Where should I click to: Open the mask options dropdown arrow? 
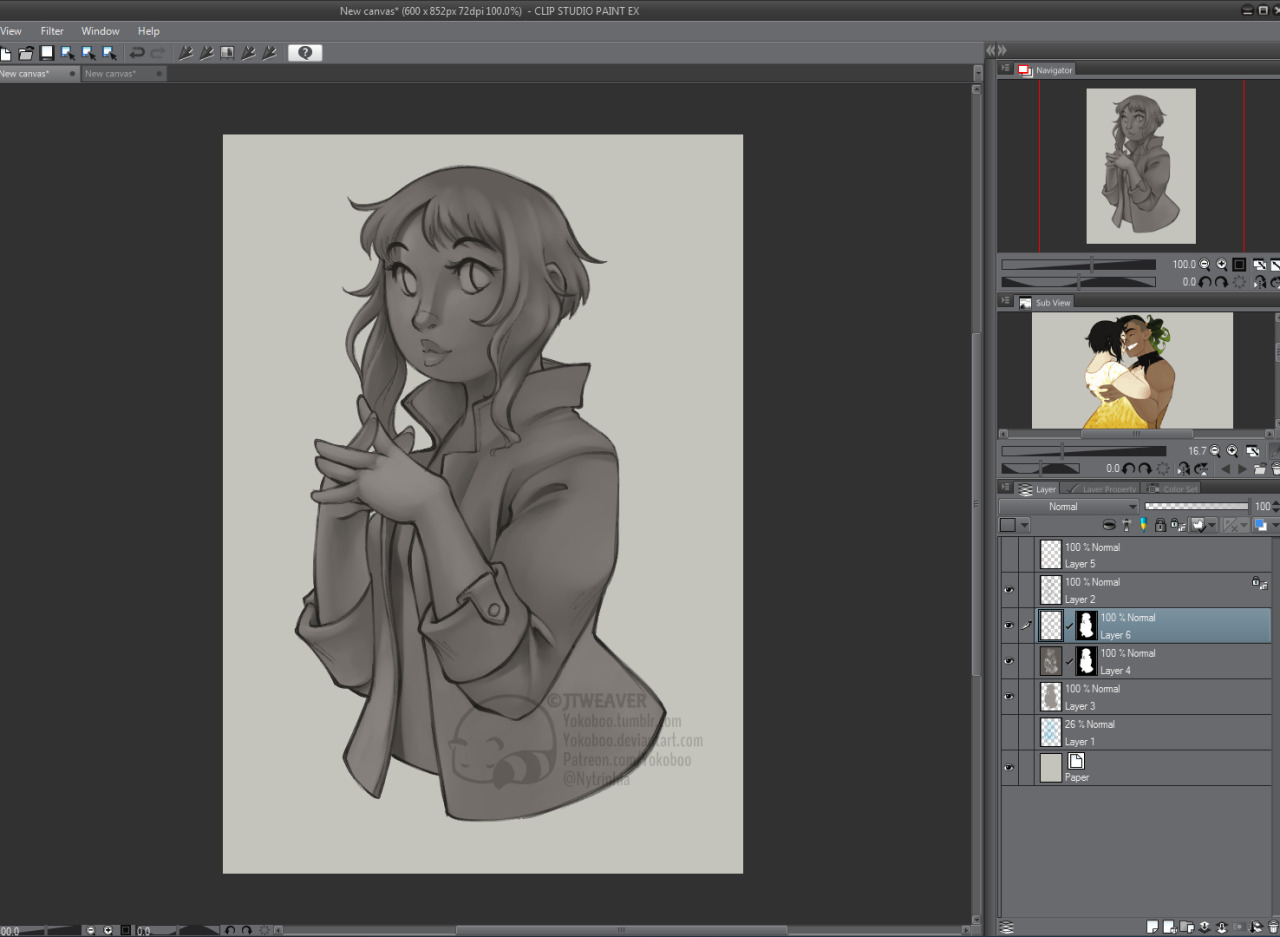tap(1212, 525)
